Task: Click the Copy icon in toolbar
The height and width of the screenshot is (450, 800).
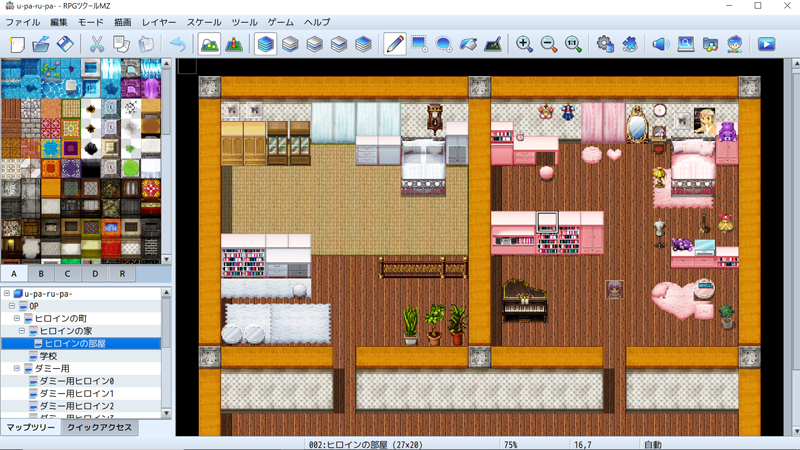Action: (x=121, y=44)
